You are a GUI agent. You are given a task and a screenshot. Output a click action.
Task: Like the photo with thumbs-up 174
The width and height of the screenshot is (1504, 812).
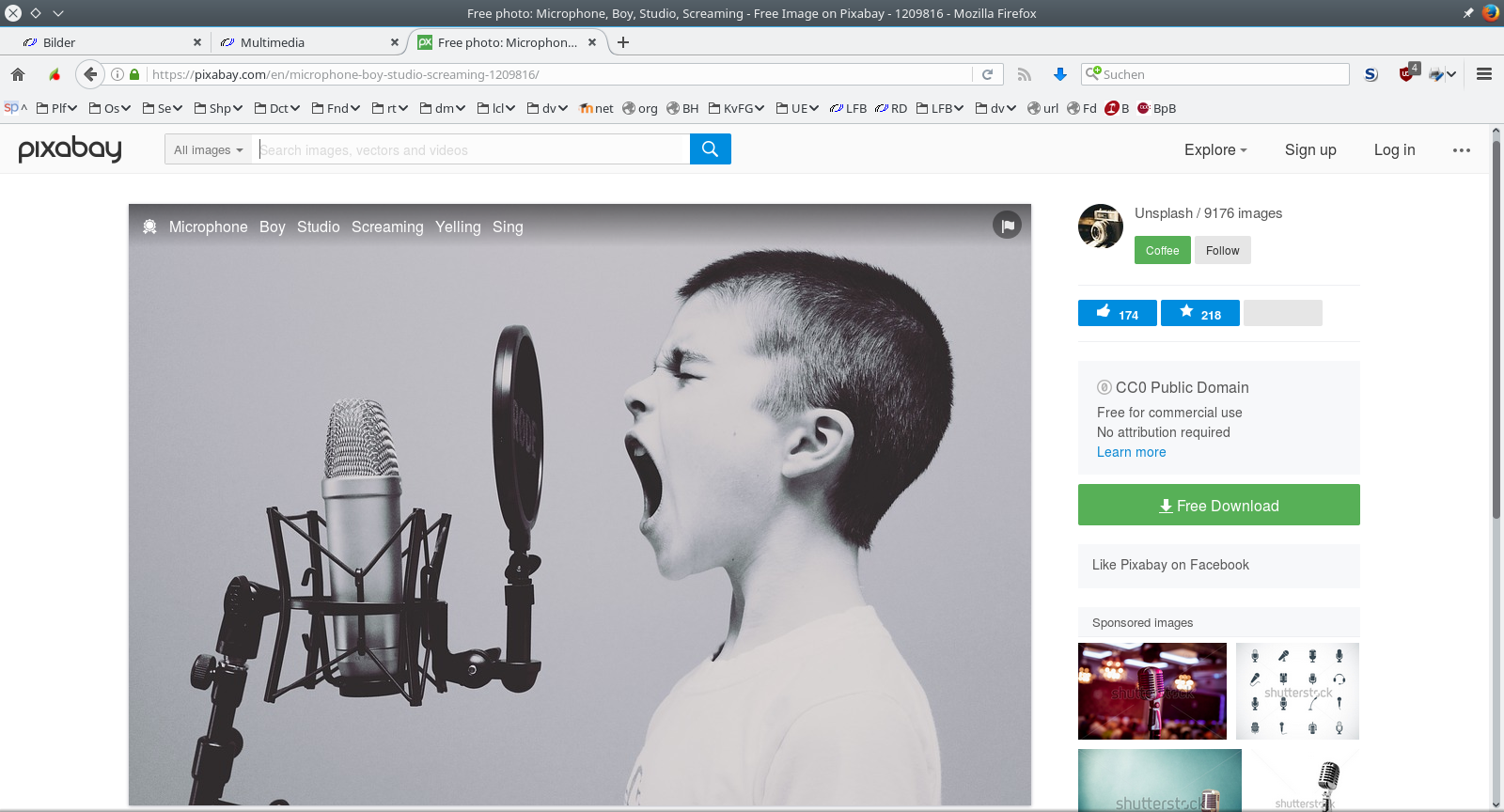point(1117,313)
